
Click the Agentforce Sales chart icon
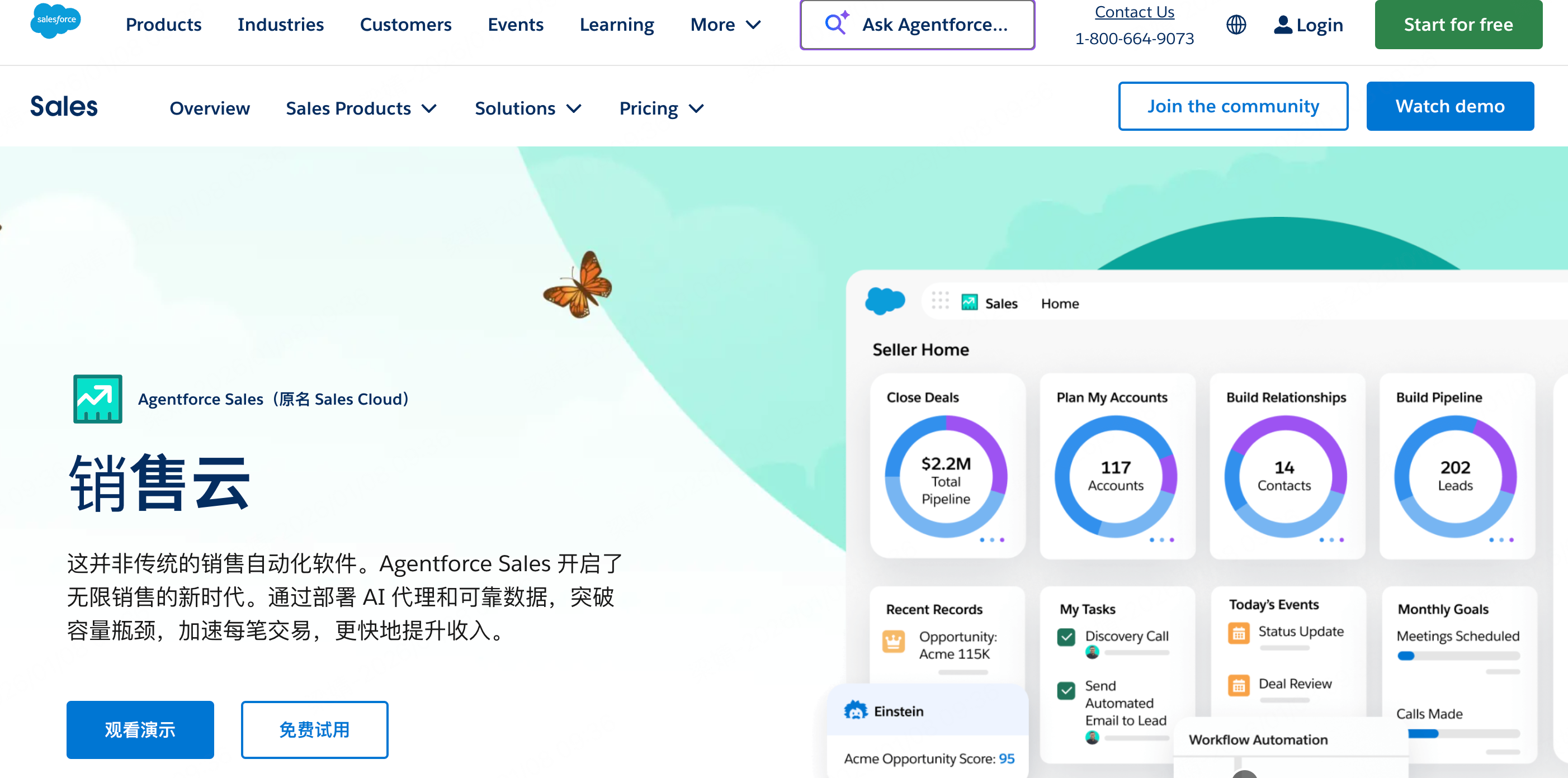click(97, 399)
